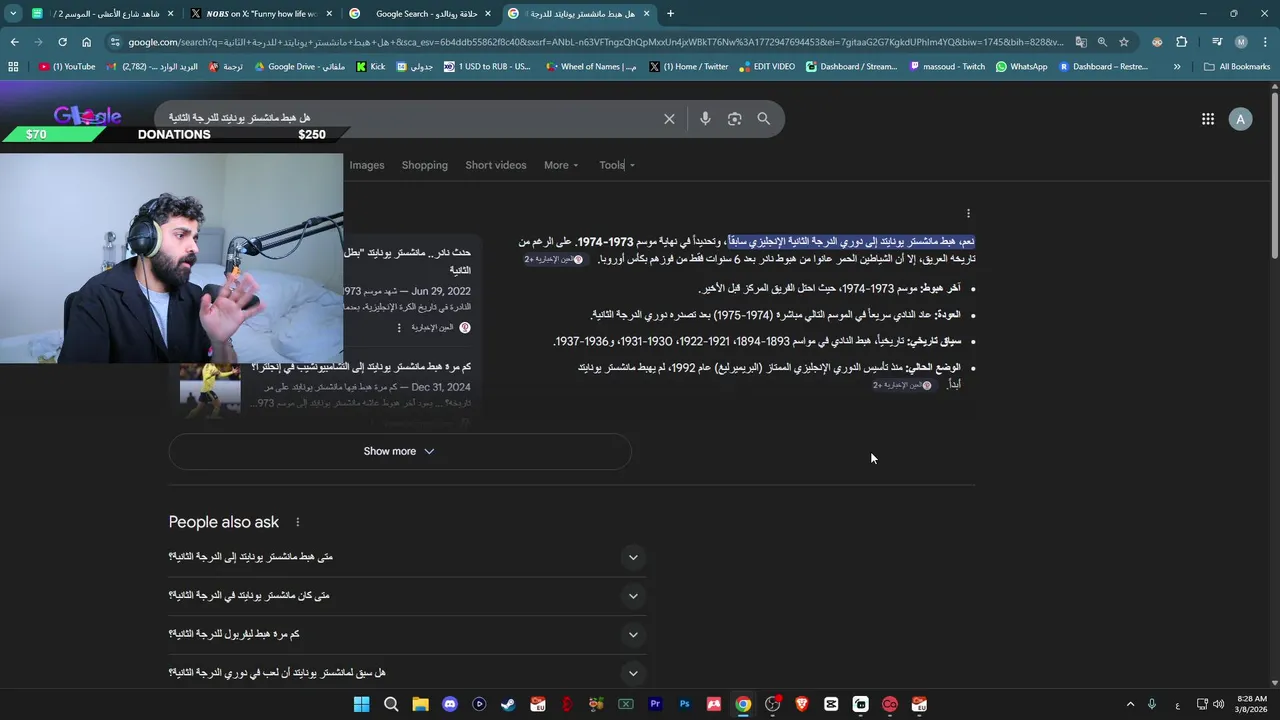Open "massoud - Twitch" bookmark

pos(948,67)
